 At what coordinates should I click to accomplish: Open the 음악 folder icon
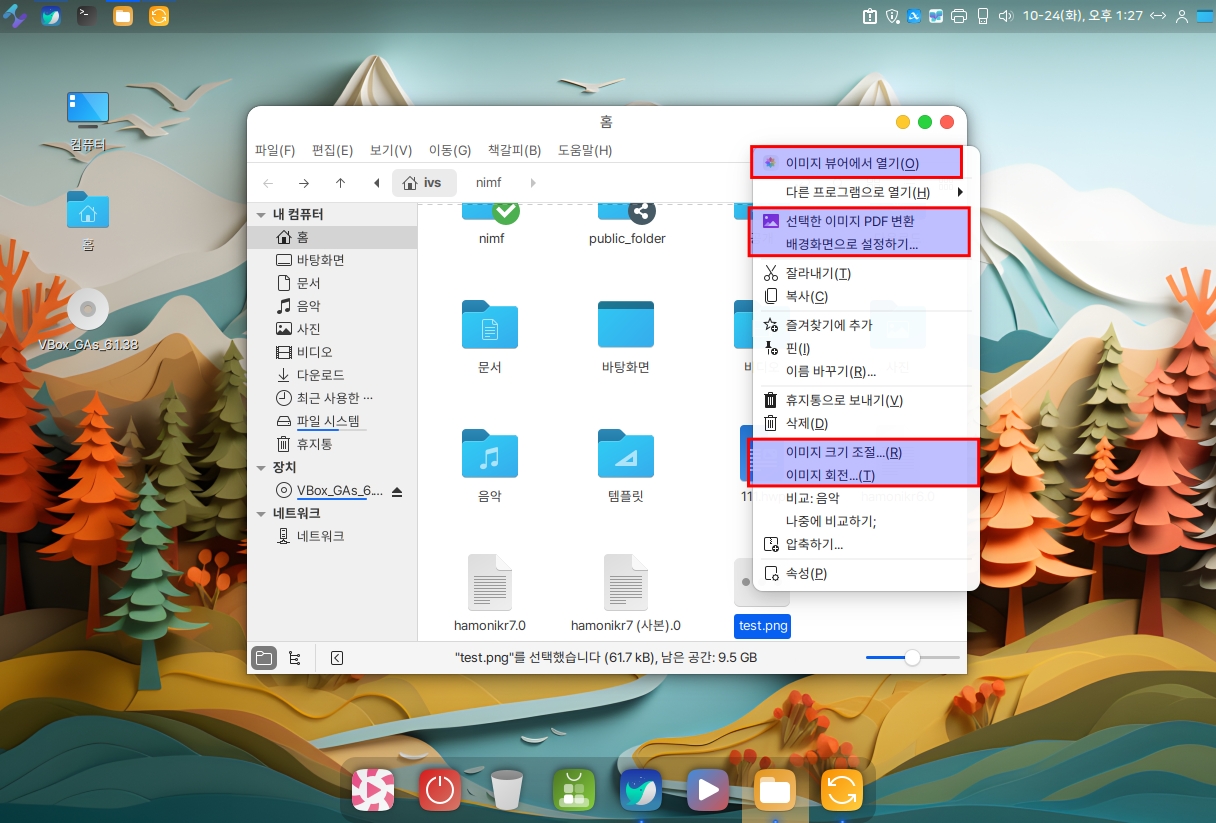[x=489, y=454]
